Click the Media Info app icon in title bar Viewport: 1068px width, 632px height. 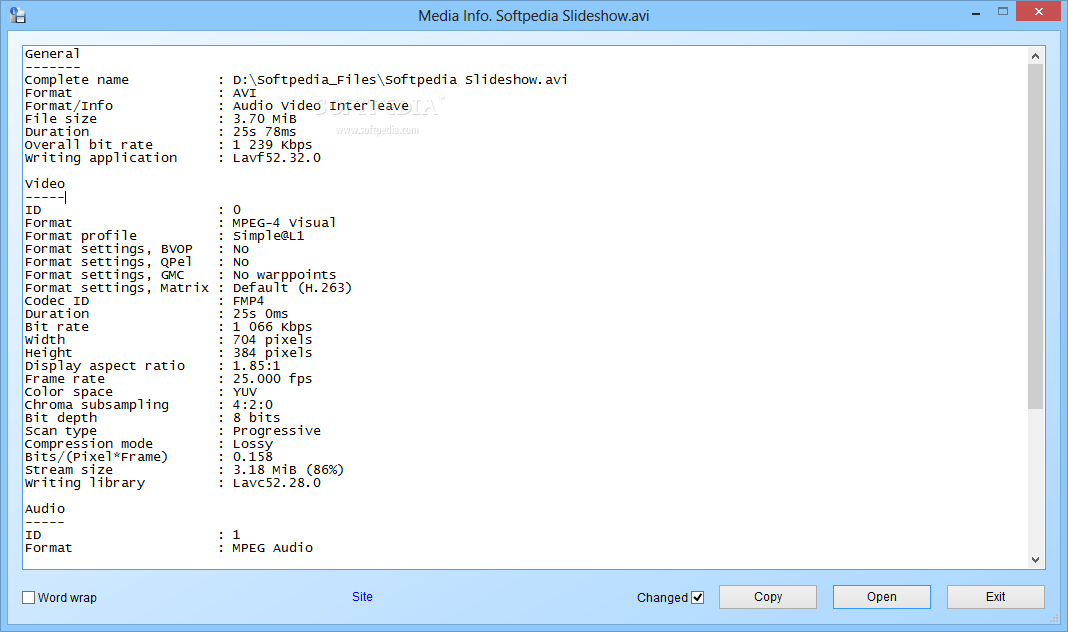pyautogui.click(x=18, y=15)
